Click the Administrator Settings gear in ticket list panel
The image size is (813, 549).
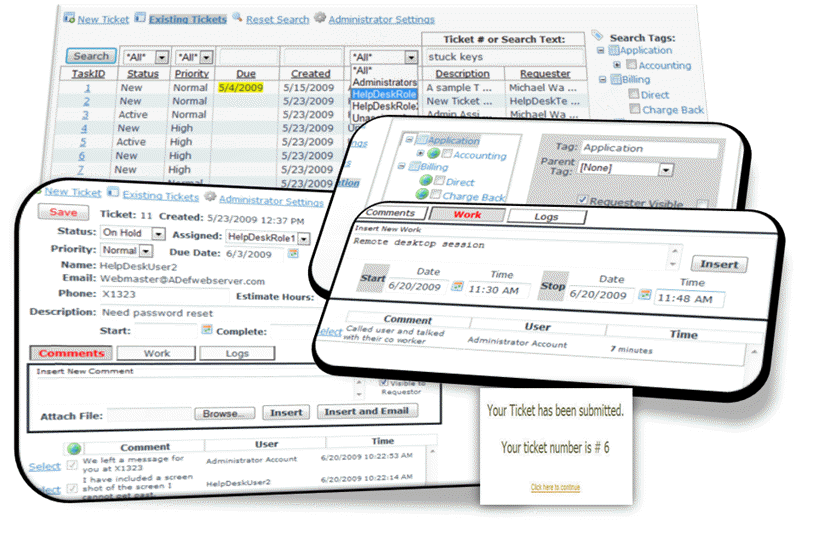320,18
